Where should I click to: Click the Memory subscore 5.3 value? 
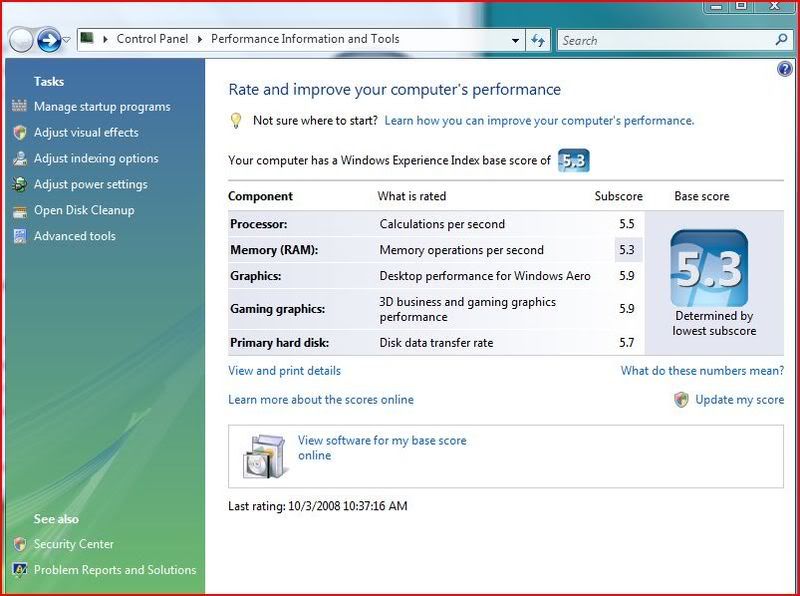(627, 250)
